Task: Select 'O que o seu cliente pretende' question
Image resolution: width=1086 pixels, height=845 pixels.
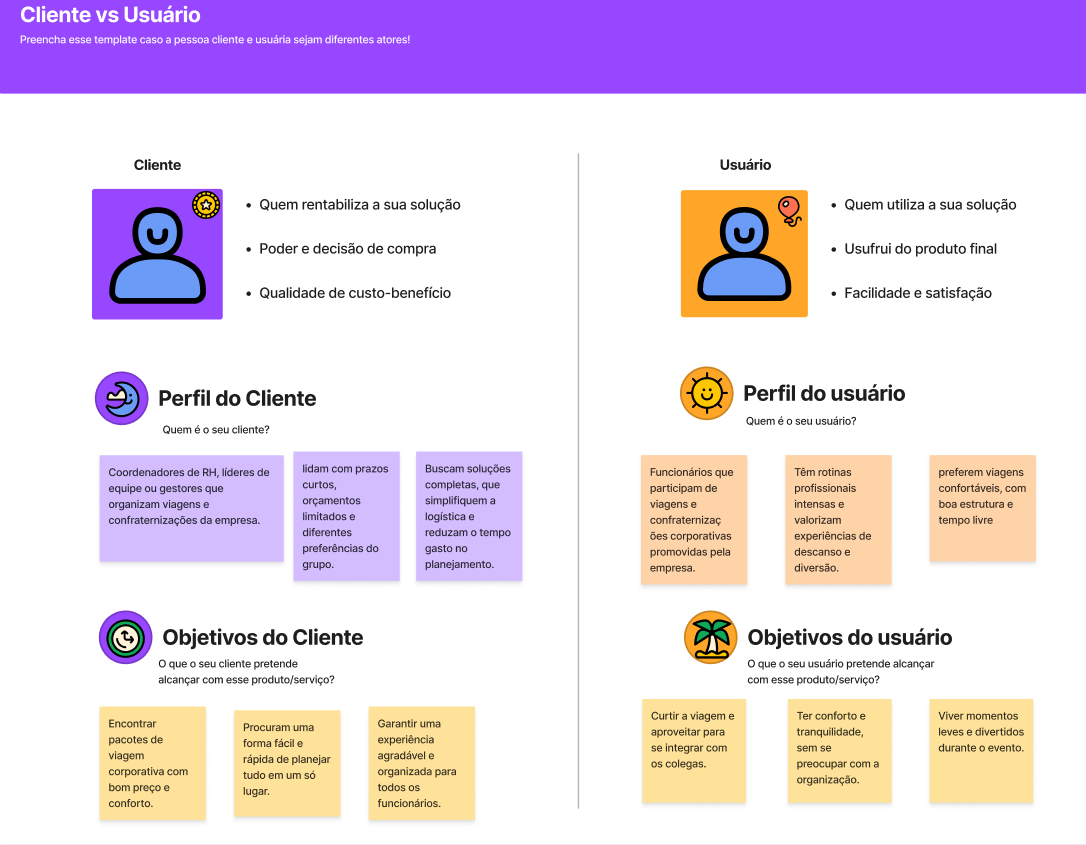Action: click(x=246, y=672)
